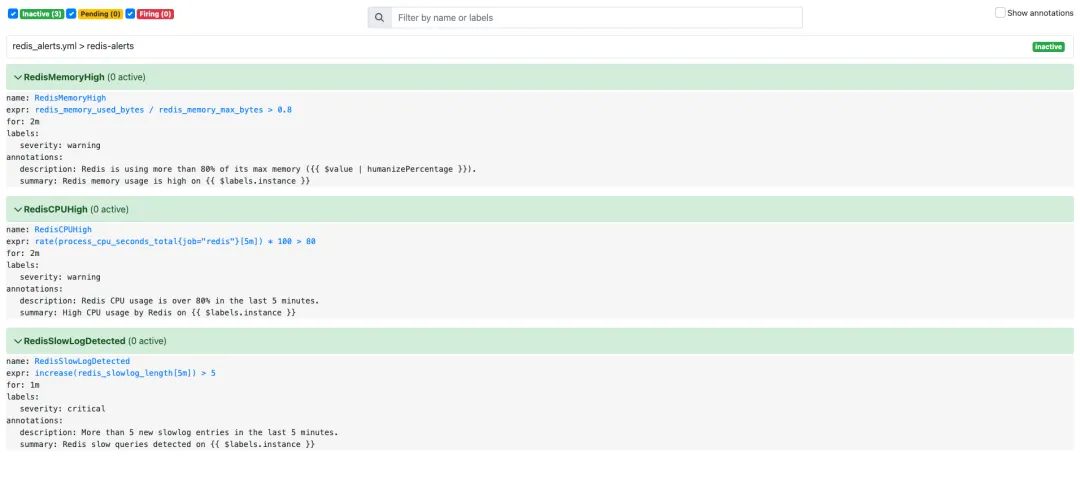Click the red Firing (0) badge
1080x499 pixels.
[x=155, y=14]
